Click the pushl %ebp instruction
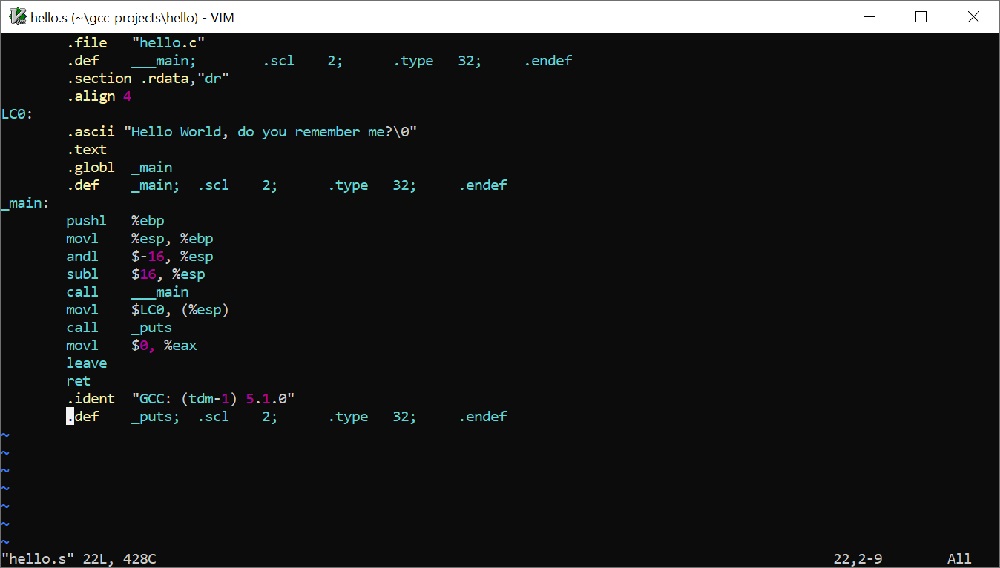Viewport: 1000px width, 568px height. pyautogui.click(x=115, y=221)
